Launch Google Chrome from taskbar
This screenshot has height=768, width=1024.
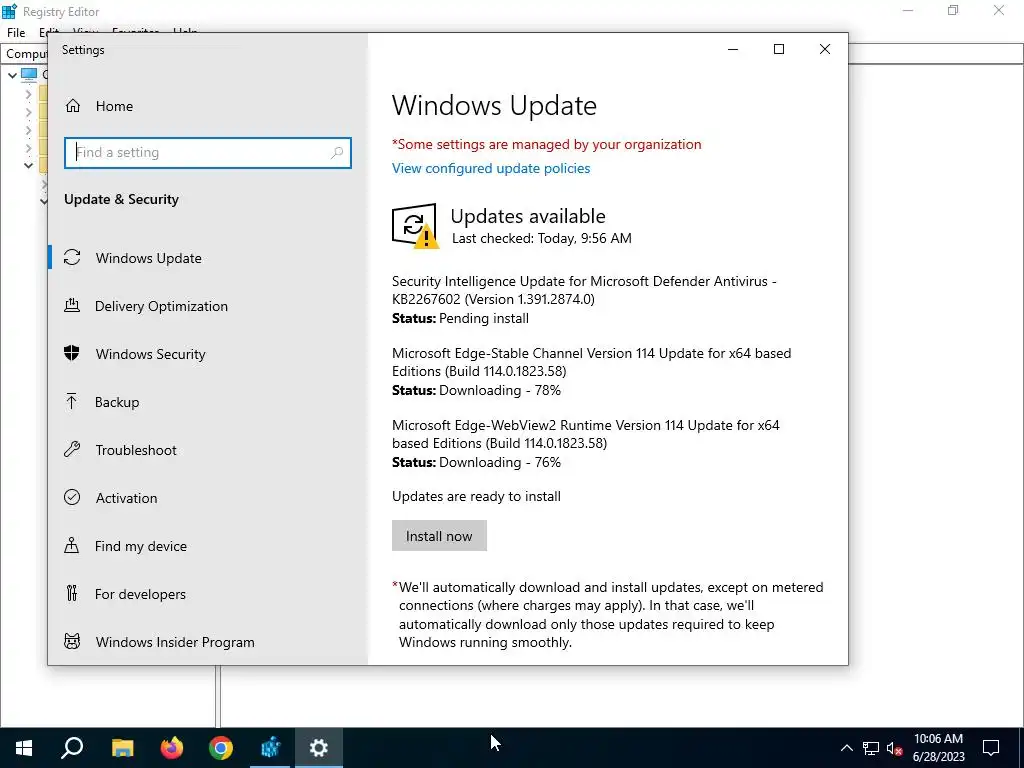(221, 748)
